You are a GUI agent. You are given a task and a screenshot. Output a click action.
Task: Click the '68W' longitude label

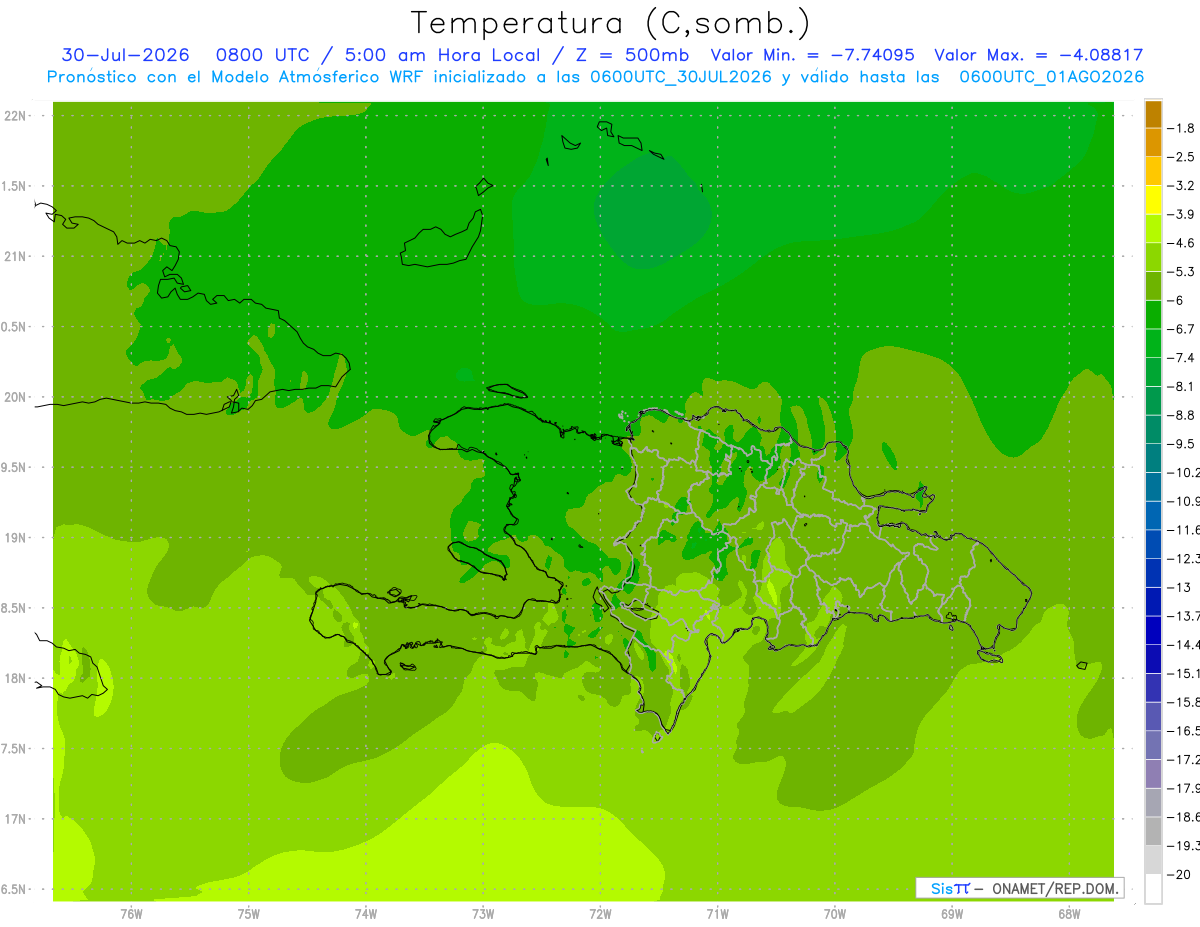(1069, 914)
